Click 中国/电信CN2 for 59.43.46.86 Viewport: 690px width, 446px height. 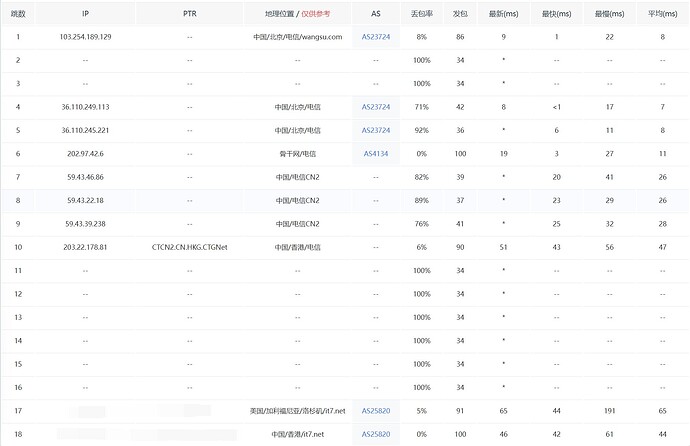pos(297,177)
